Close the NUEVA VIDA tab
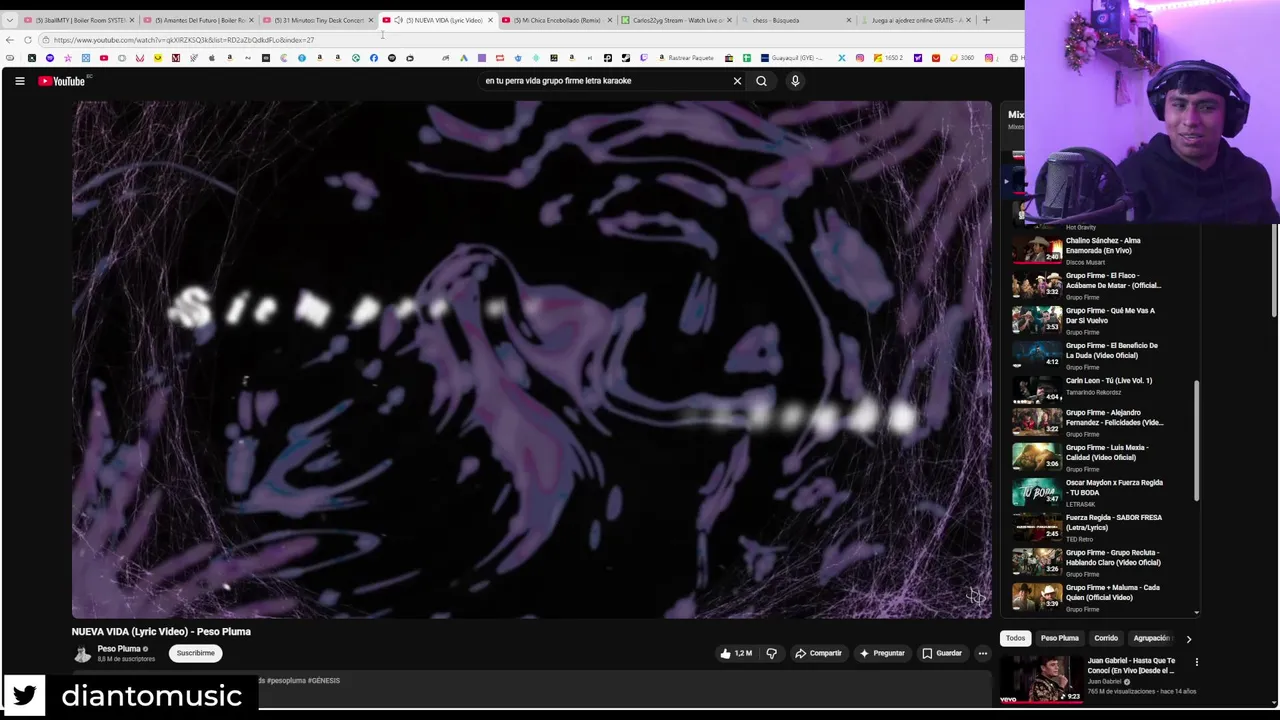The width and height of the screenshot is (1280, 720). click(490, 20)
